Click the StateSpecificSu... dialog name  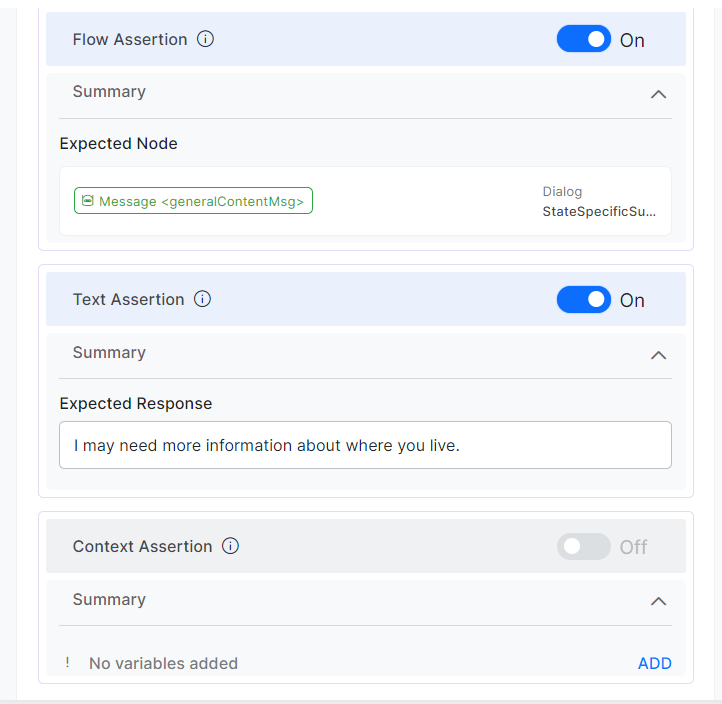click(600, 211)
